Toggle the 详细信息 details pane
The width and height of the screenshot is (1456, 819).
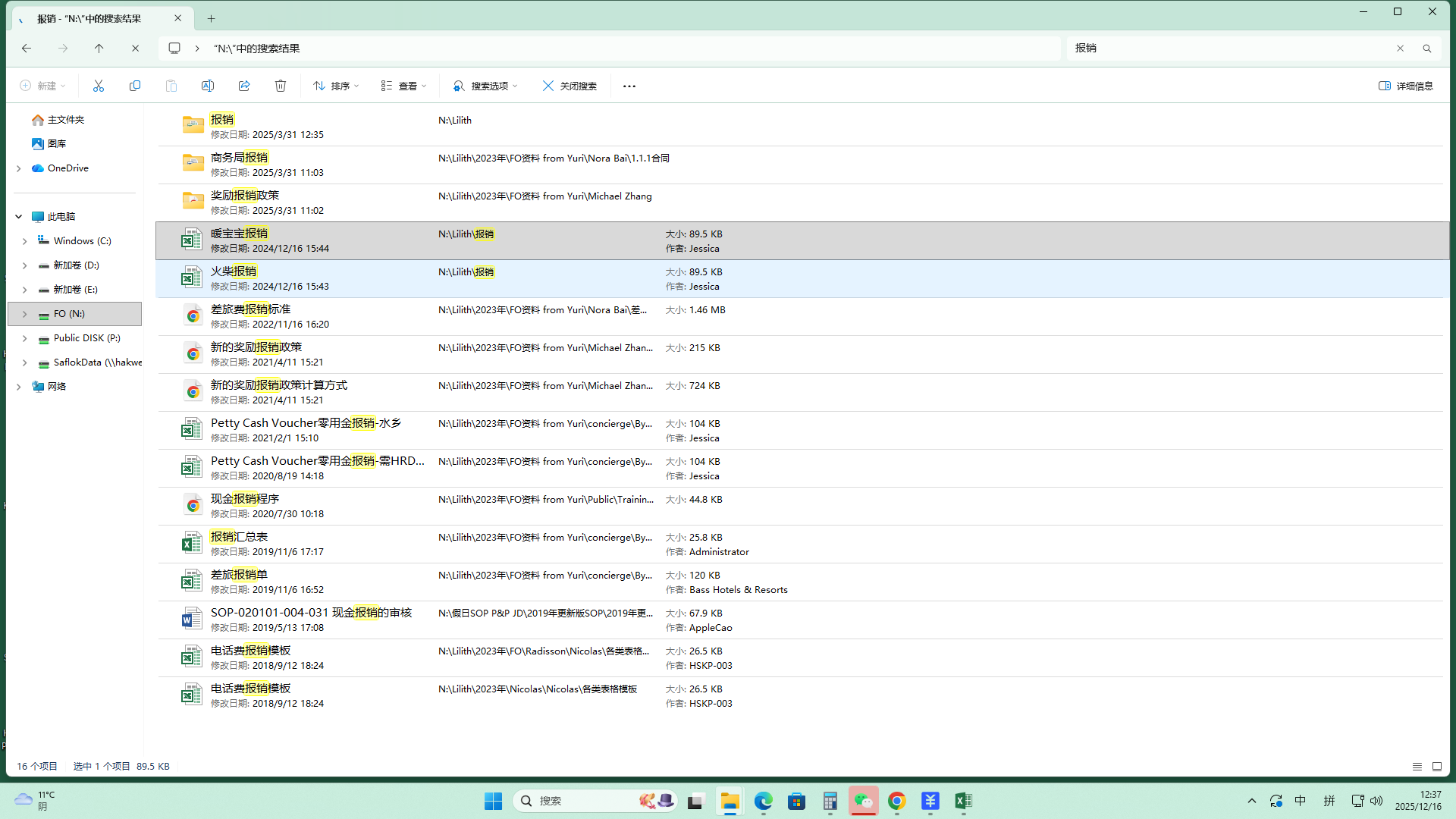click(x=1406, y=86)
